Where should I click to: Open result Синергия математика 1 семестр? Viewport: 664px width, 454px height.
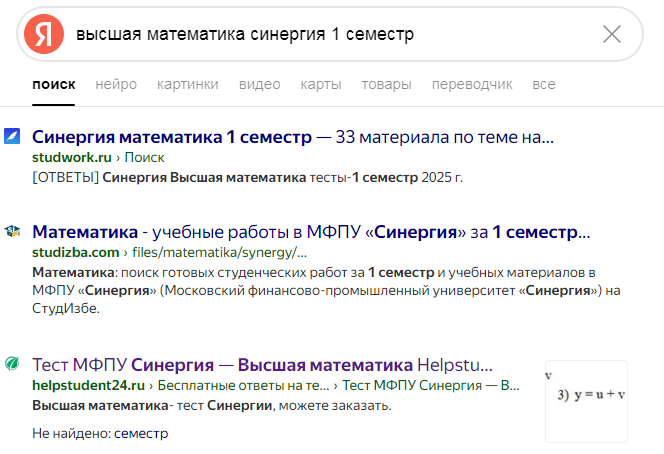pos(293,137)
